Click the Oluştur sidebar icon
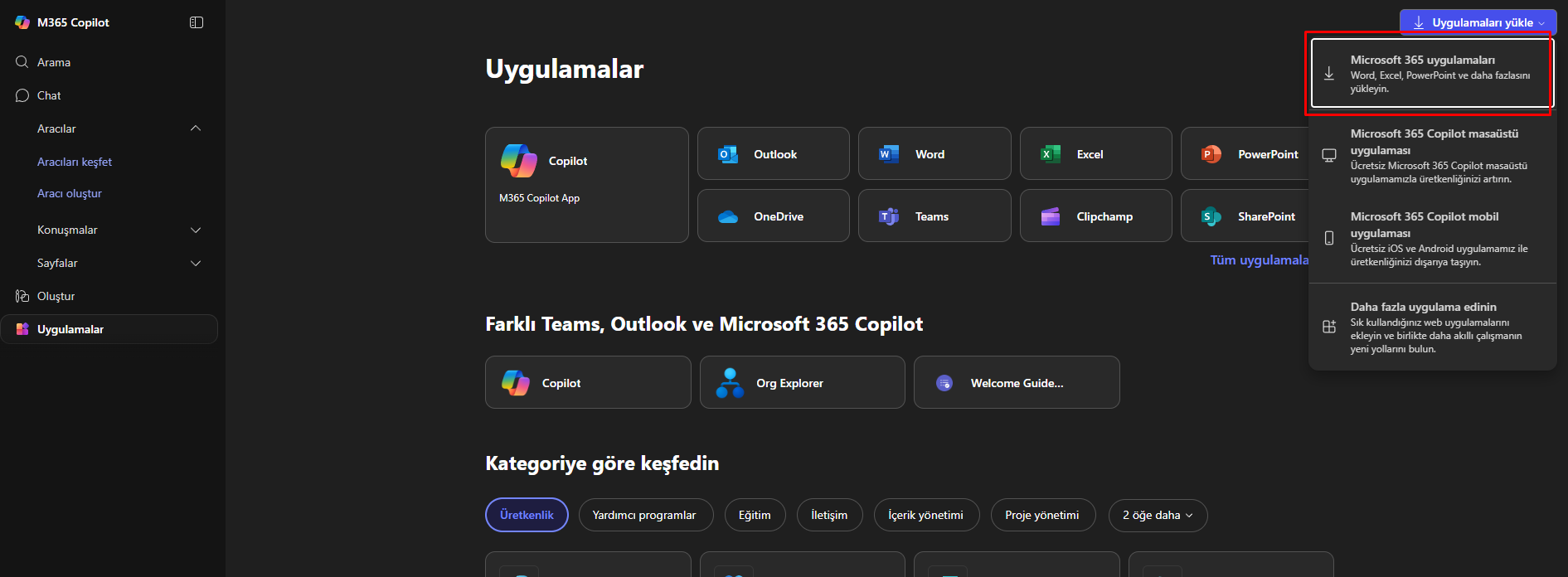1568x577 pixels. pos(22,296)
